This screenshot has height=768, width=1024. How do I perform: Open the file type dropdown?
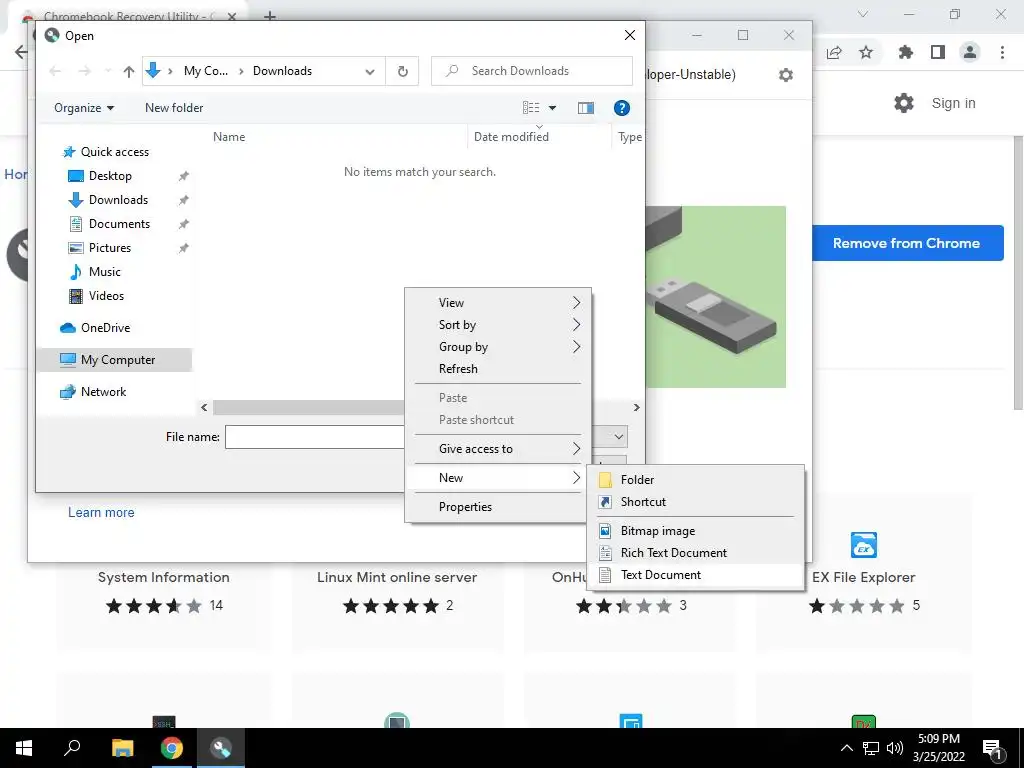coord(618,436)
